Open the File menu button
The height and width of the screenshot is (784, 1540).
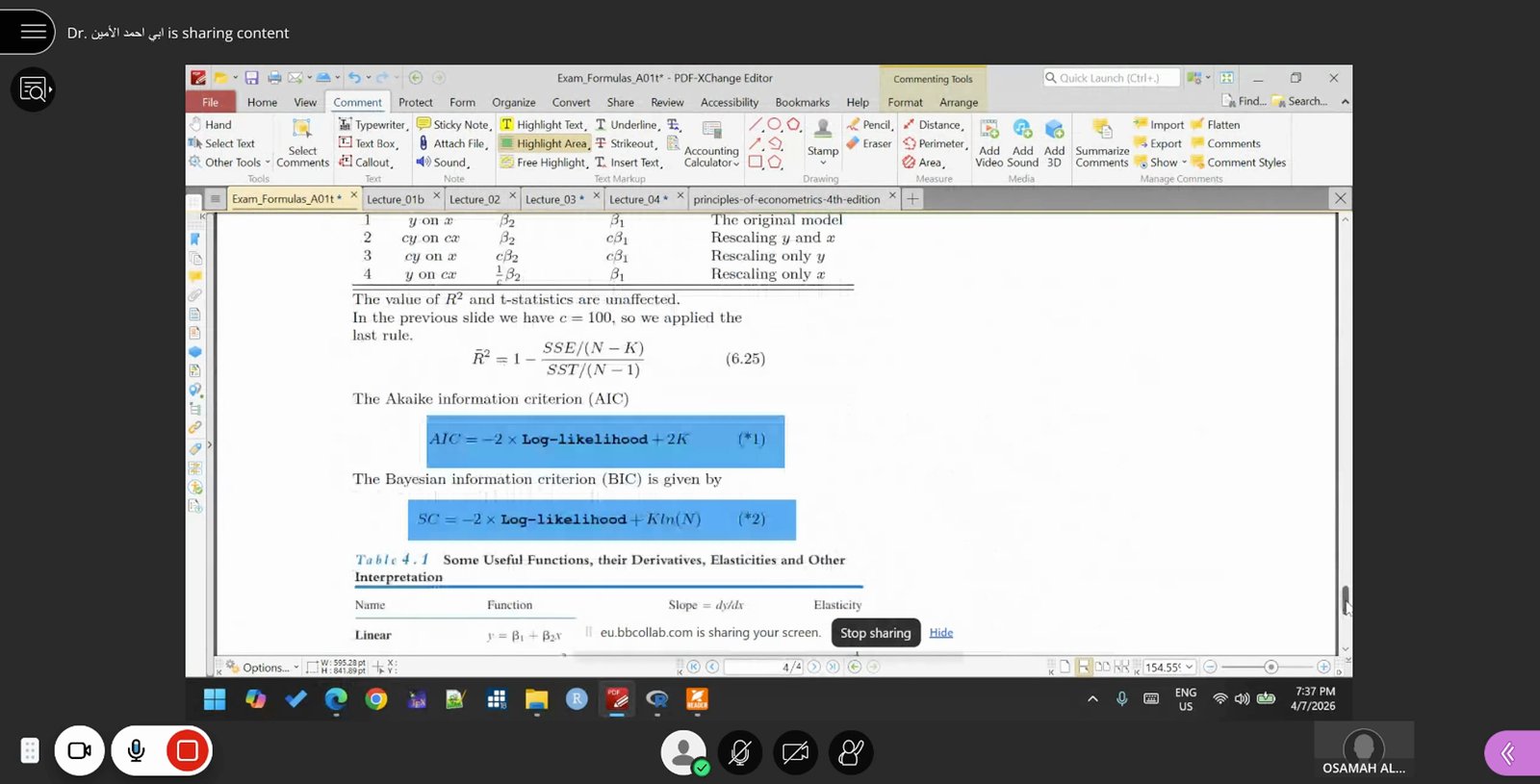[x=210, y=102]
